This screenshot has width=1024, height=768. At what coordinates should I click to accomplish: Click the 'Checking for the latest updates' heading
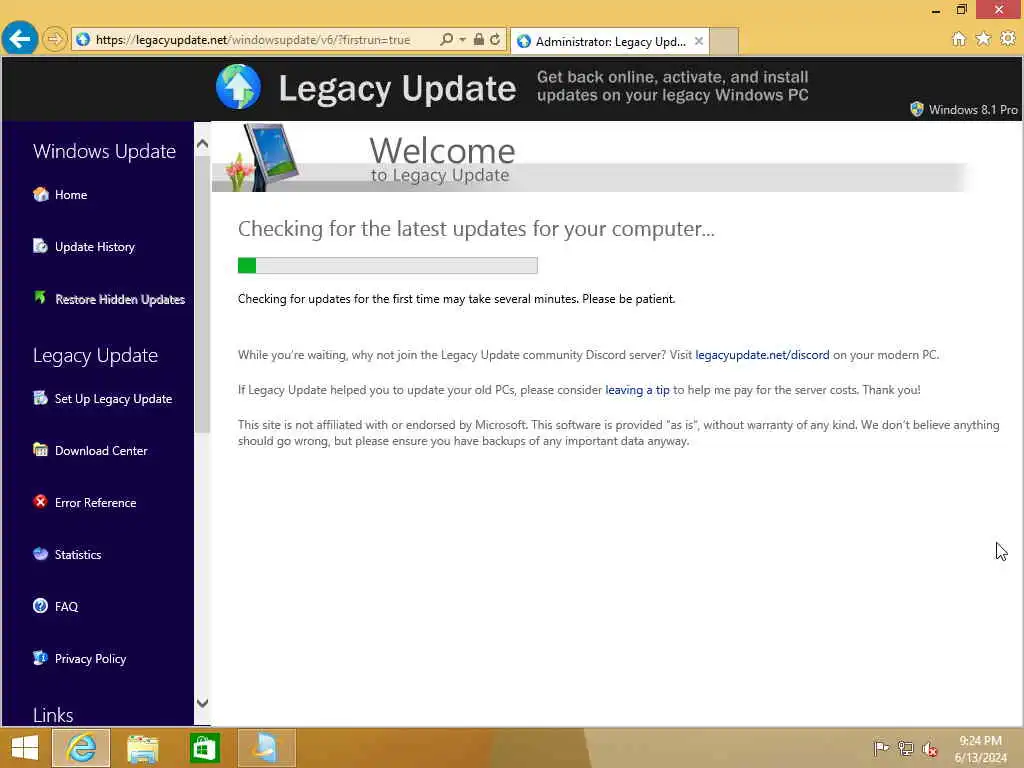point(476,229)
